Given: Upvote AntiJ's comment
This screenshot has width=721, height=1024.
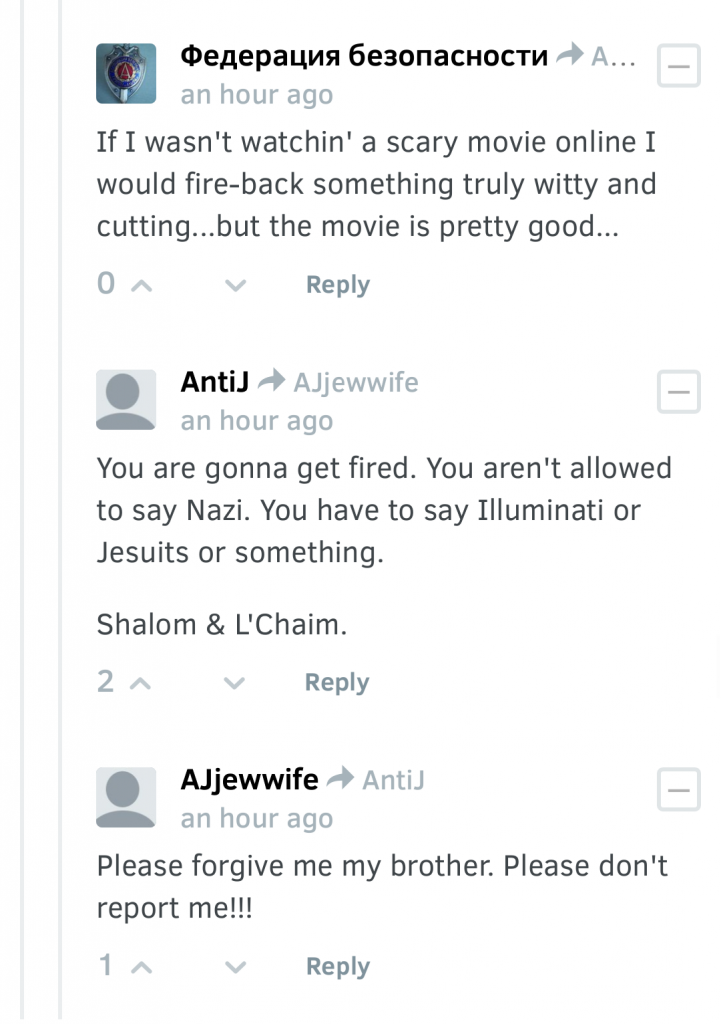Looking at the screenshot, I should [x=138, y=682].
